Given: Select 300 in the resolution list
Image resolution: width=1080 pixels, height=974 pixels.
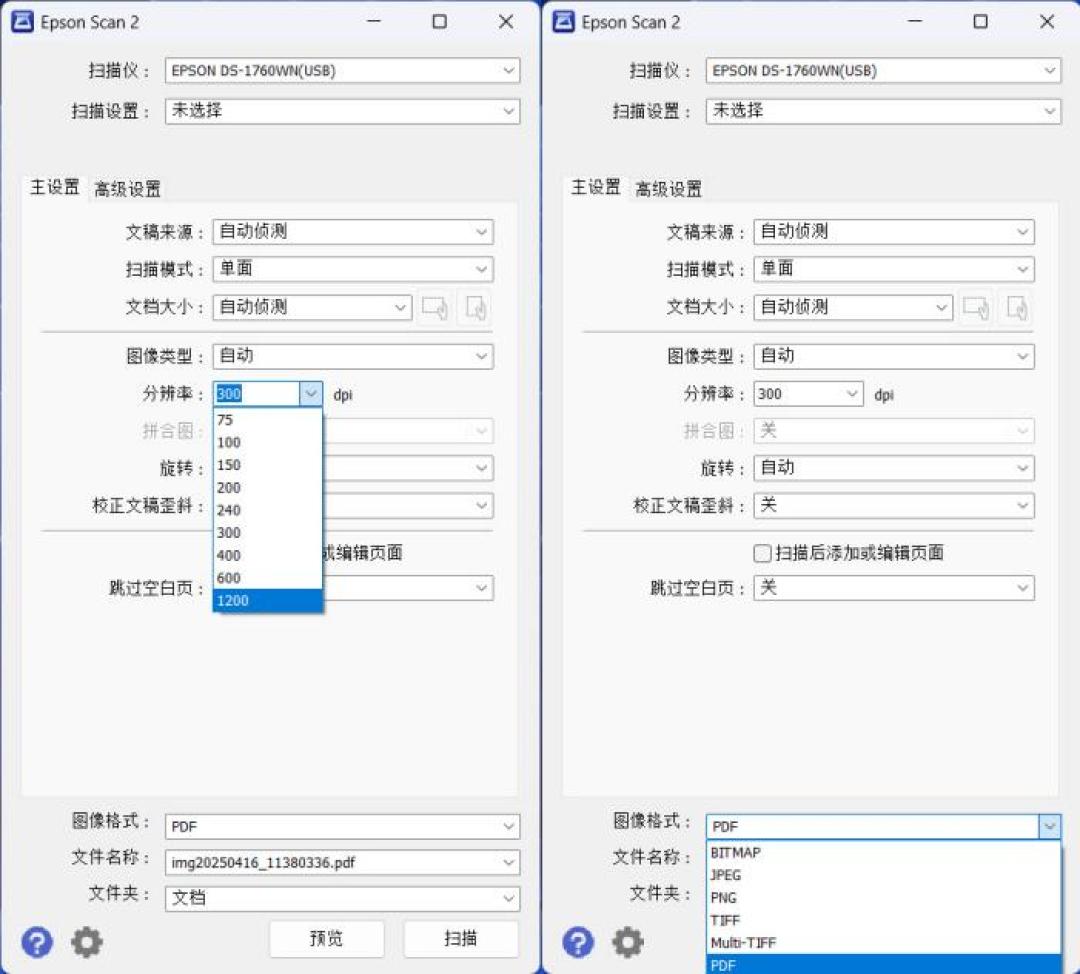Looking at the screenshot, I should coord(268,533).
